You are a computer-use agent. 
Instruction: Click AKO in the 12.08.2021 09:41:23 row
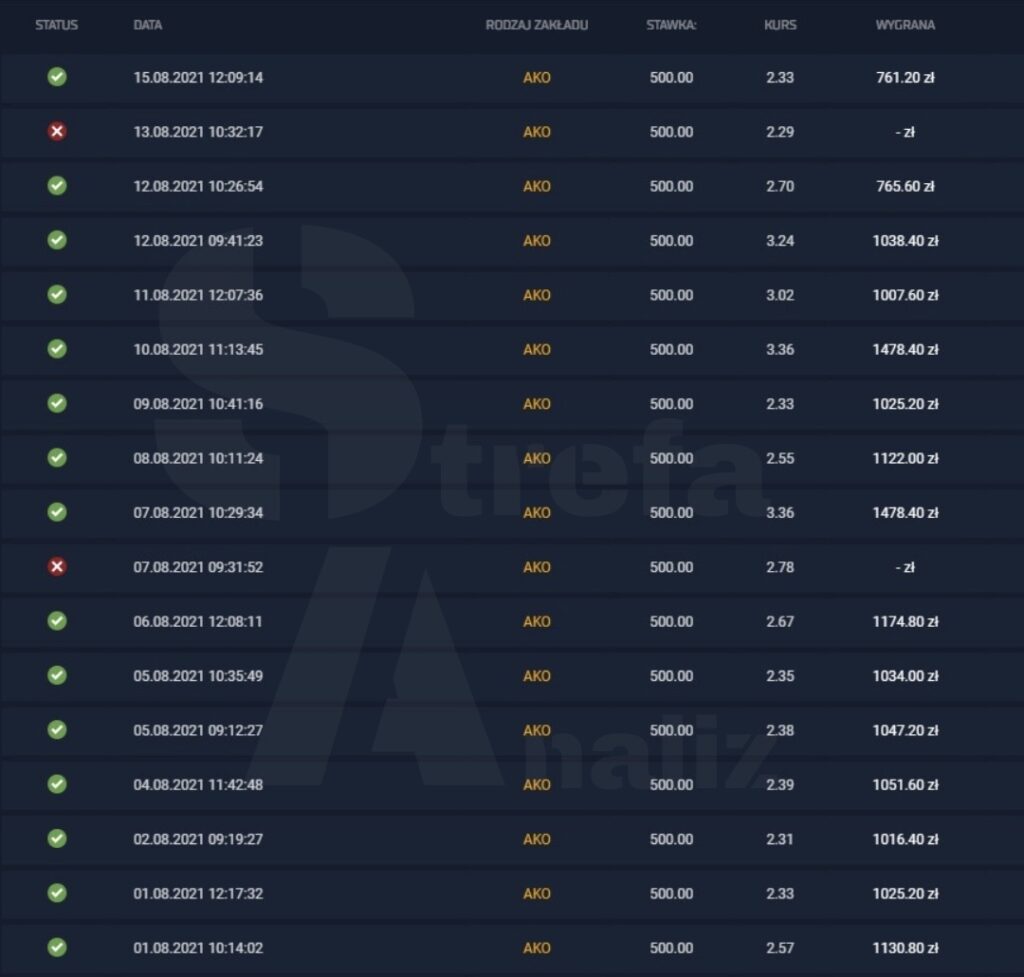pos(537,241)
